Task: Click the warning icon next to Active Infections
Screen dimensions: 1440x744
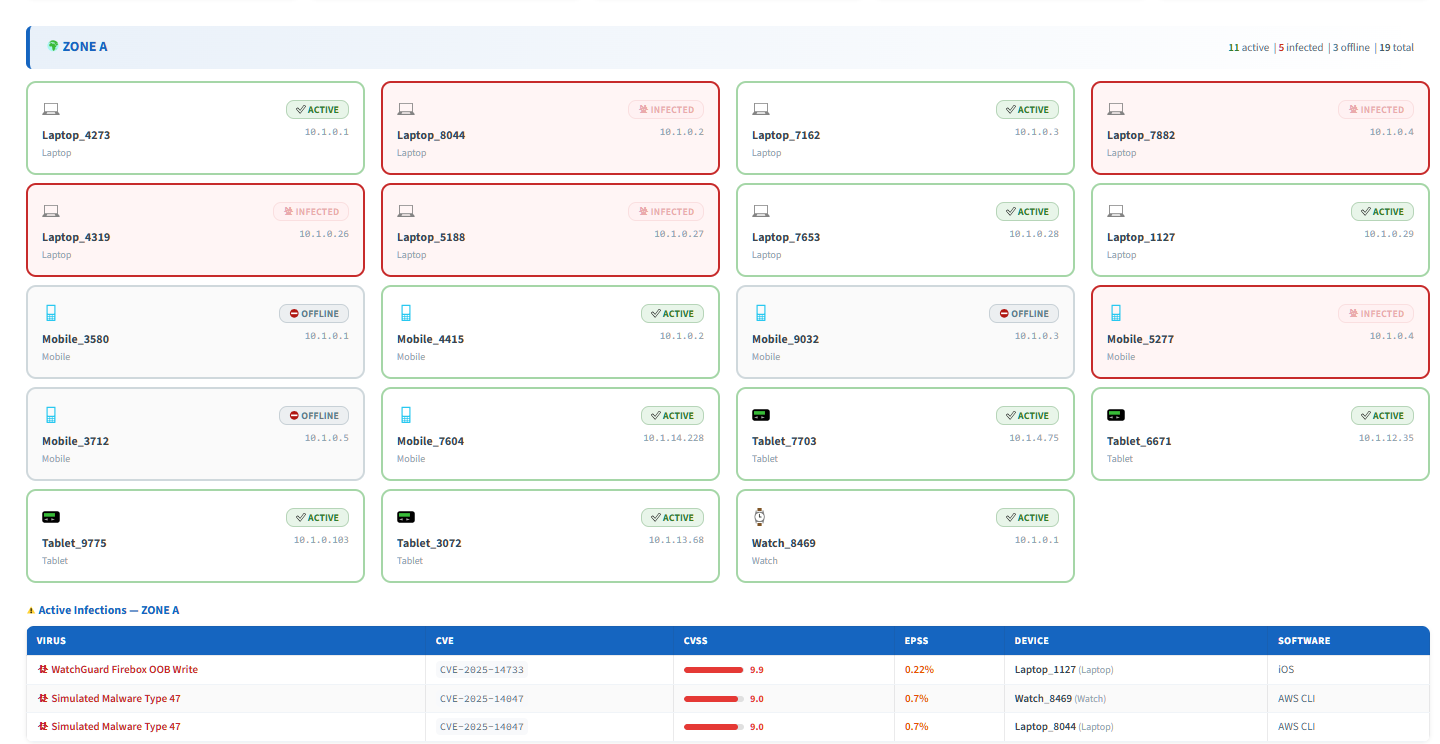Action: coord(31,610)
